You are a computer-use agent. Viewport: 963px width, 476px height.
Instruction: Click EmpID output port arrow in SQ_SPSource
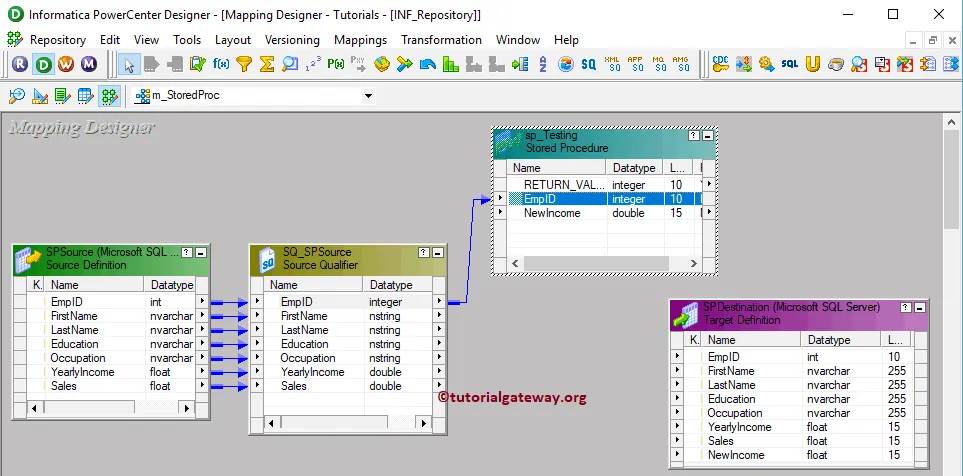(x=439, y=301)
